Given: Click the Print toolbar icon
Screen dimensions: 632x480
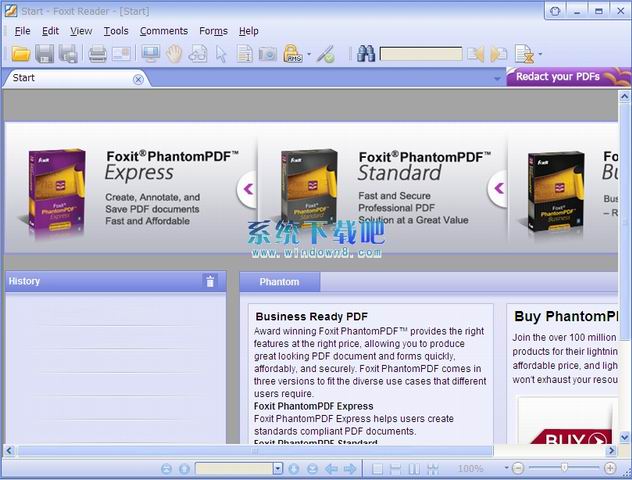Looking at the screenshot, I should (97, 54).
